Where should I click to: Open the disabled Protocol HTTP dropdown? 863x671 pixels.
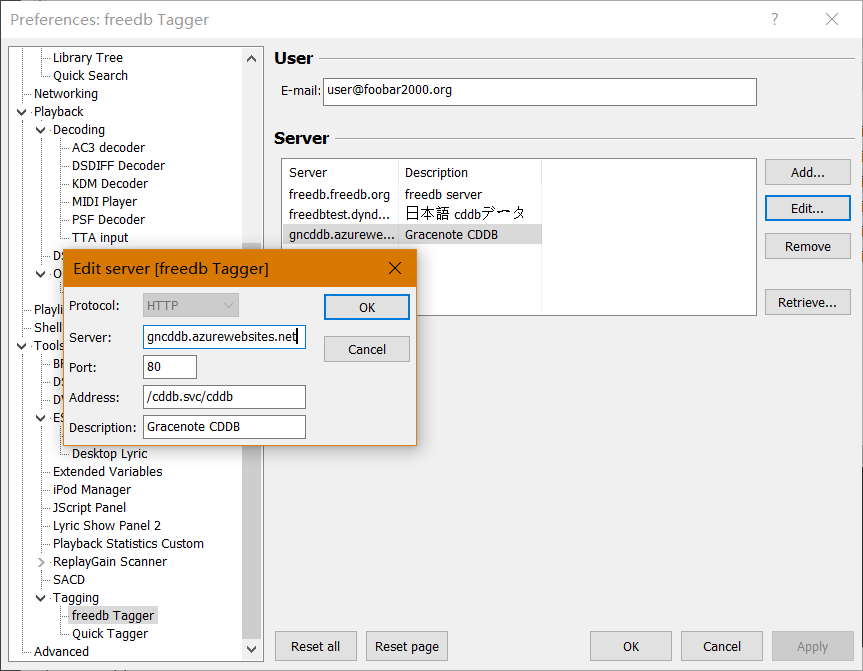tap(190, 306)
